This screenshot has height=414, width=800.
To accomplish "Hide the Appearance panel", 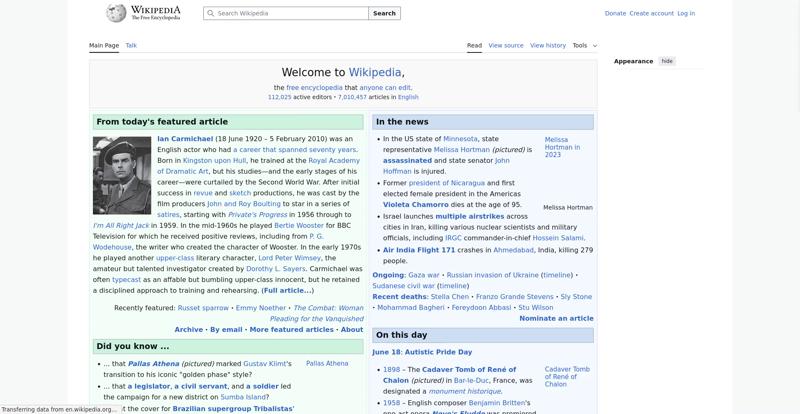I will point(667,61).
